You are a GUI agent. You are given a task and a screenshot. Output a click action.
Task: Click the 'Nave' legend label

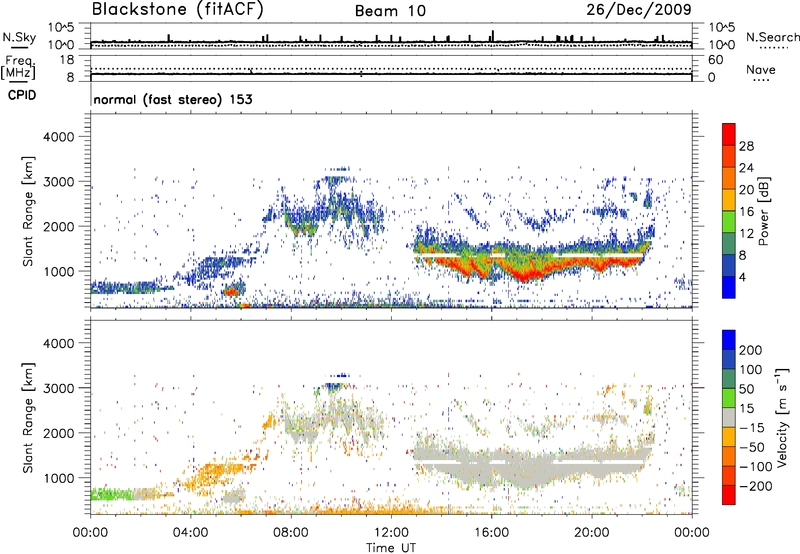click(761, 70)
